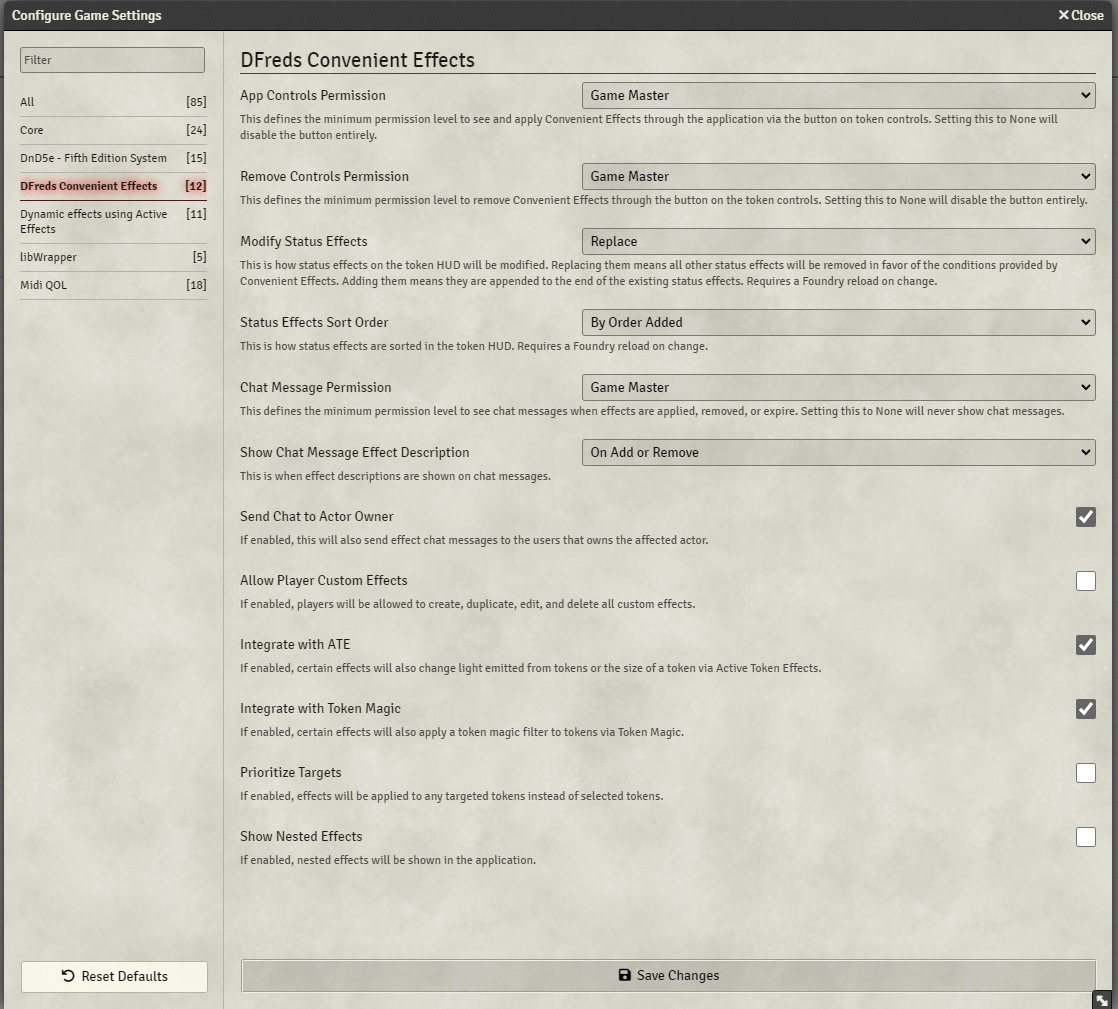
Task: Open Modify Status Effects dropdown
Action: [x=838, y=241]
